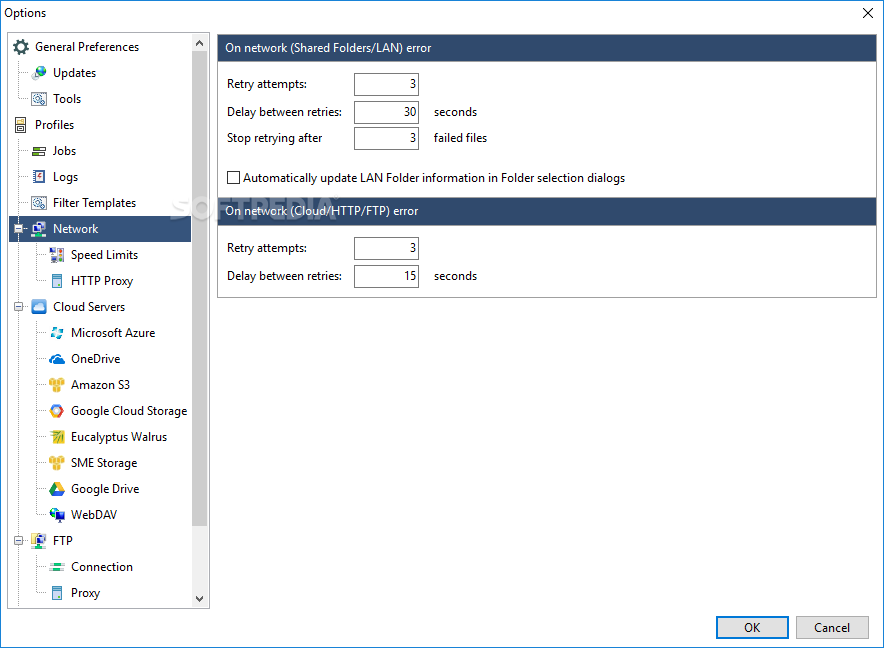This screenshot has width=884, height=648.
Task: Click the Stop retrying after field
Action: (x=386, y=138)
